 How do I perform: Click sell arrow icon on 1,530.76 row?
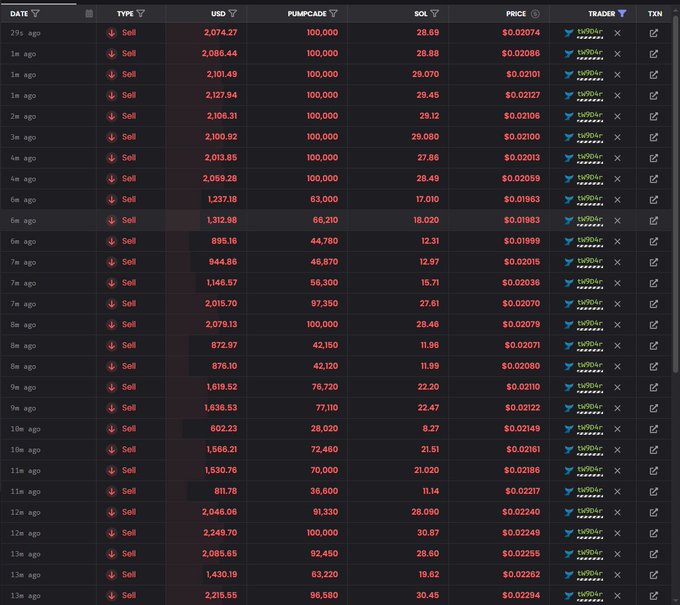111,471
